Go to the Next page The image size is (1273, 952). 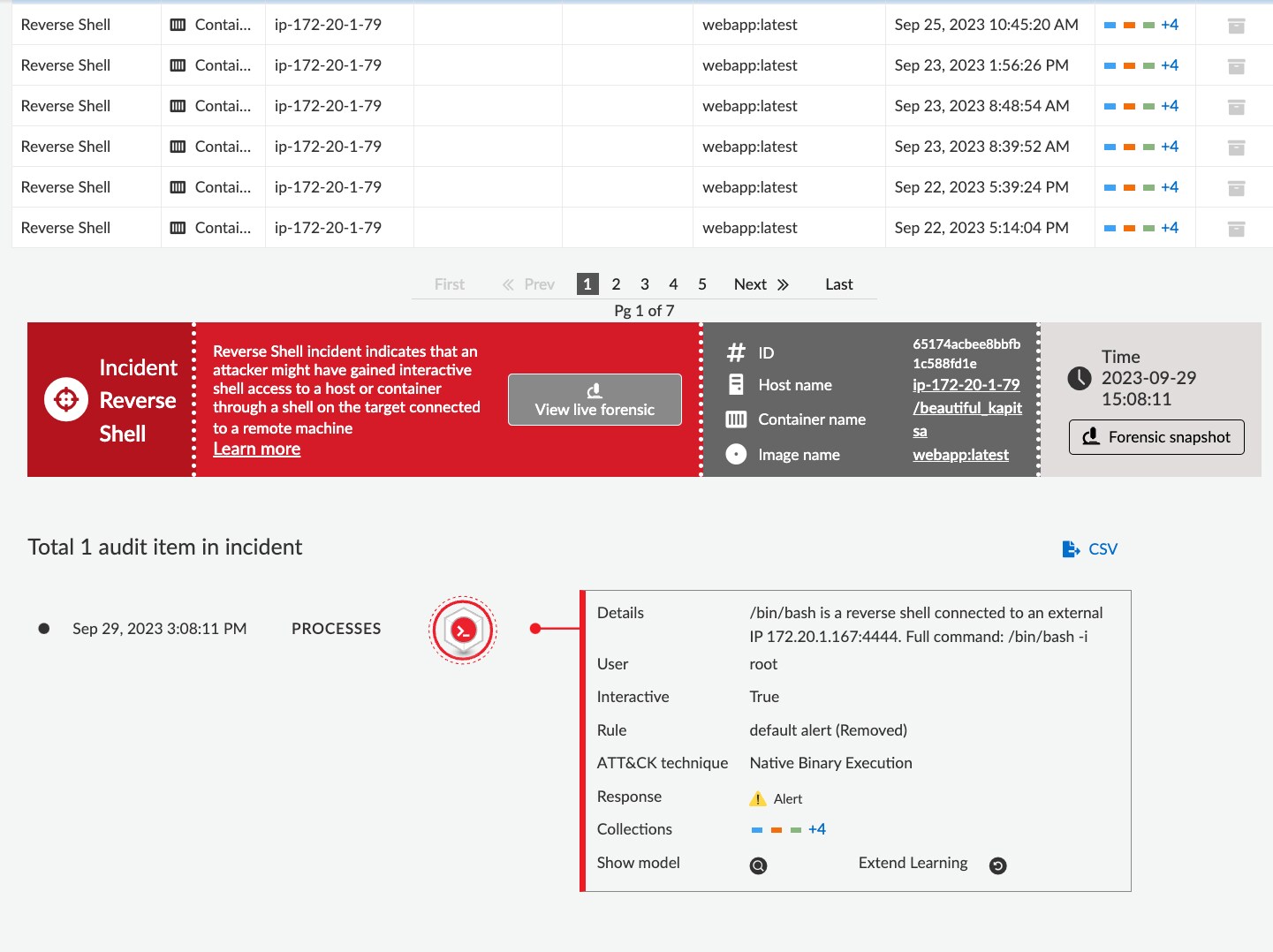click(x=761, y=284)
